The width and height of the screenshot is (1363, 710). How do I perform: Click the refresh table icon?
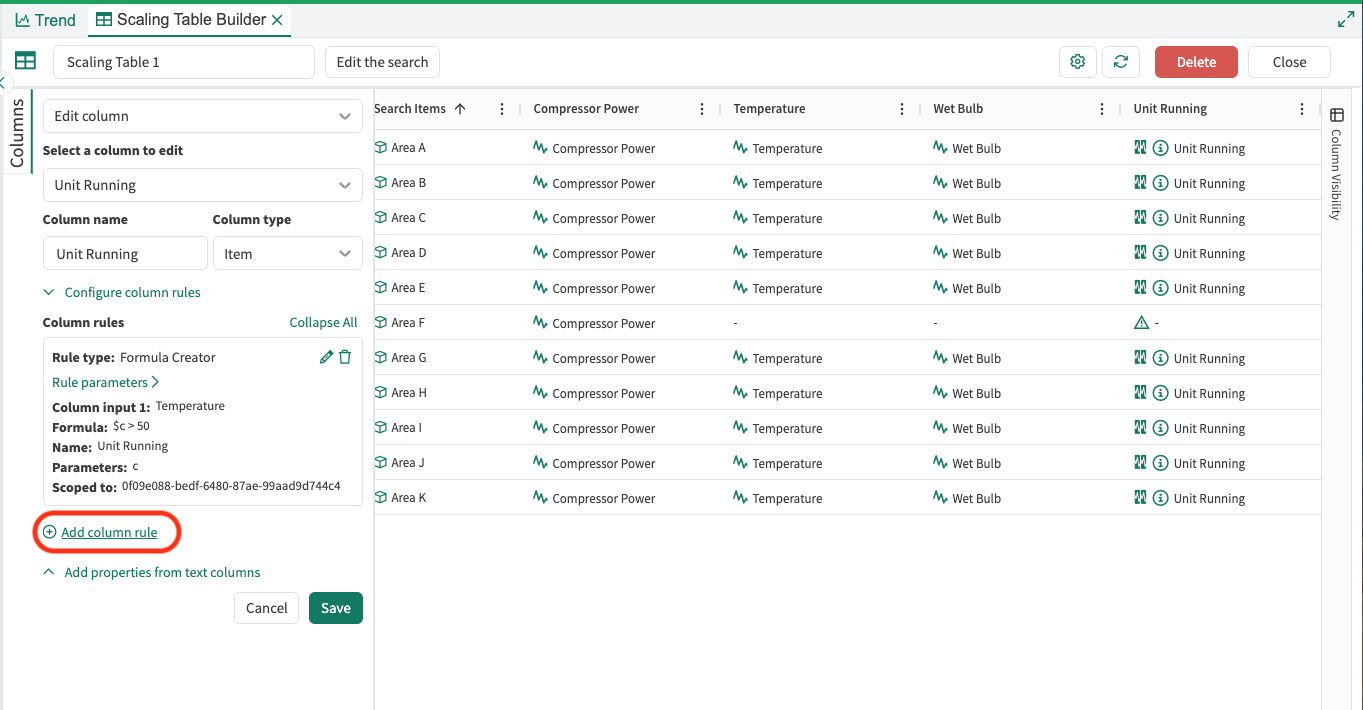click(x=1120, y=62)
